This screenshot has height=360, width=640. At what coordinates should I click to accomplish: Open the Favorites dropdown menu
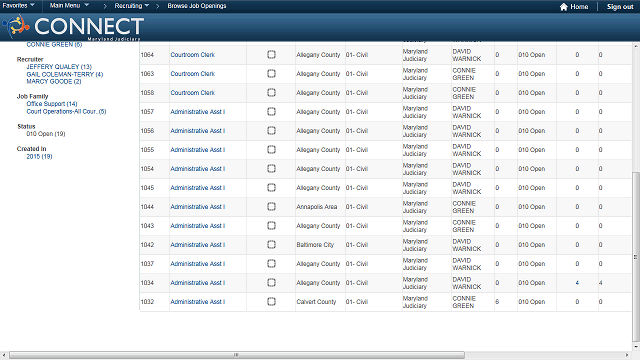18,6
